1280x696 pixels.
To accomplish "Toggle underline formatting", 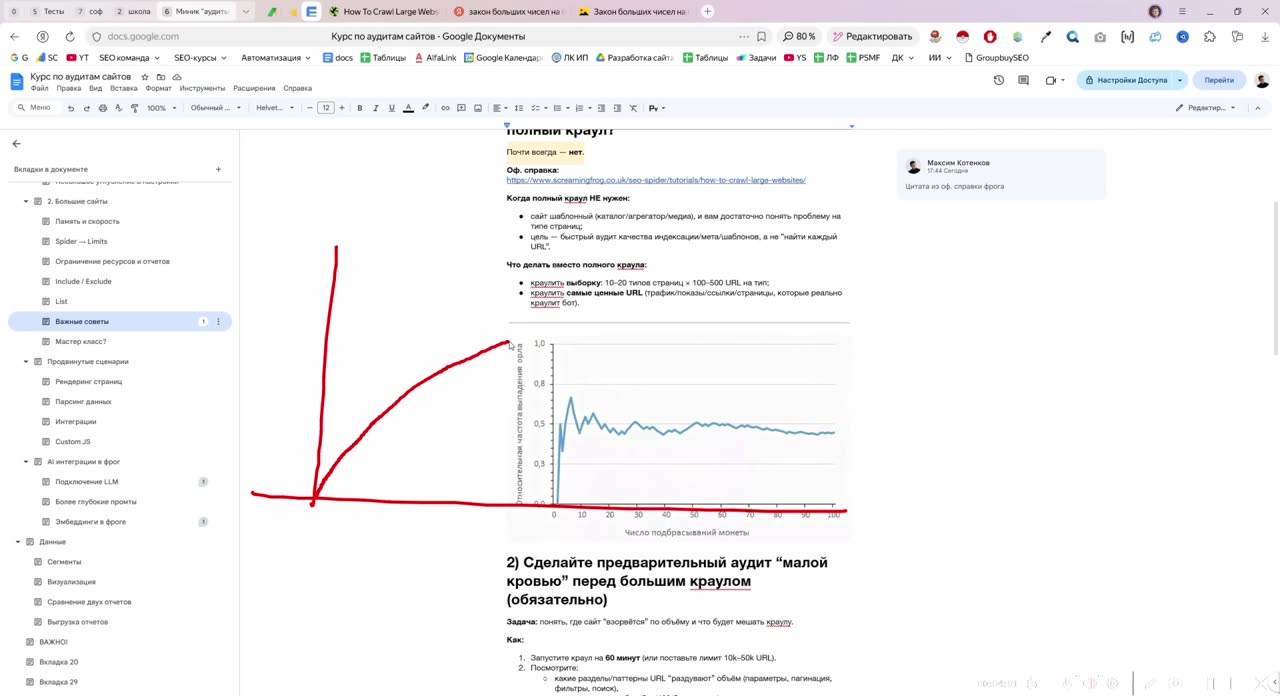I will point(391,108).
